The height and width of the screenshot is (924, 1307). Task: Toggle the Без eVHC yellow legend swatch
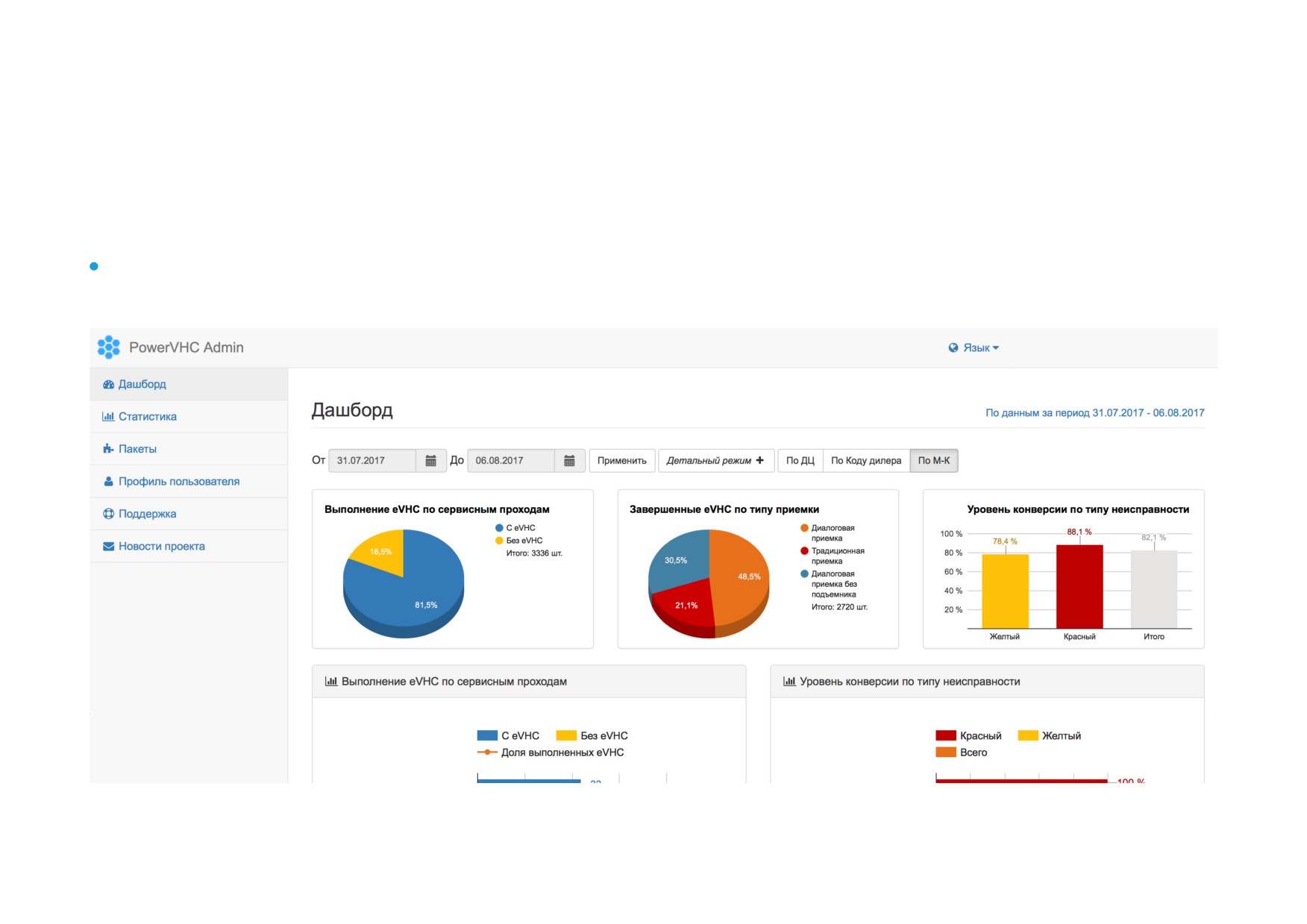pyautogui.click(x=566, y=735)
